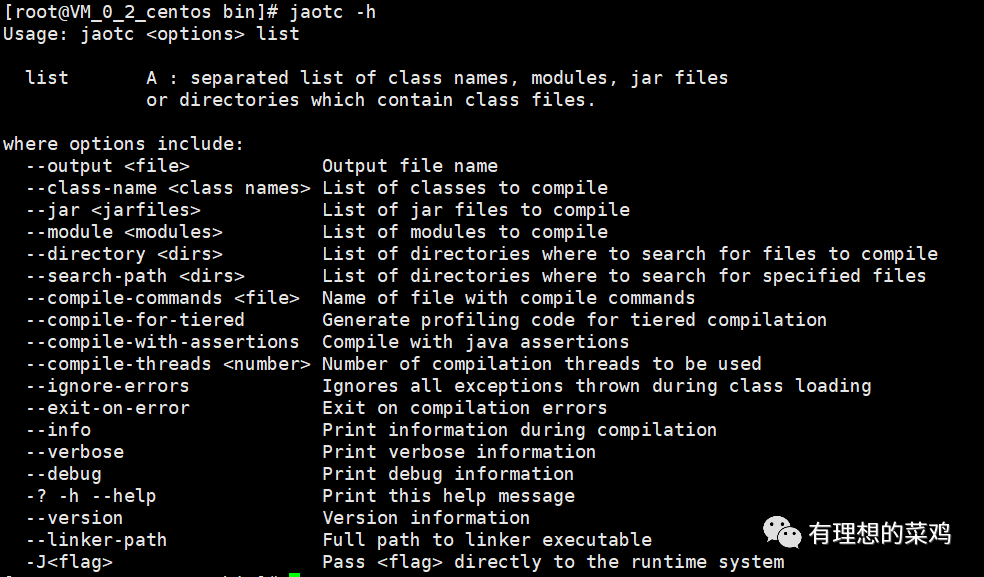Click the WeChat logo watermark icon
Image resolution: width=984 pixels, height=577 pixels.
click(783, 533)
